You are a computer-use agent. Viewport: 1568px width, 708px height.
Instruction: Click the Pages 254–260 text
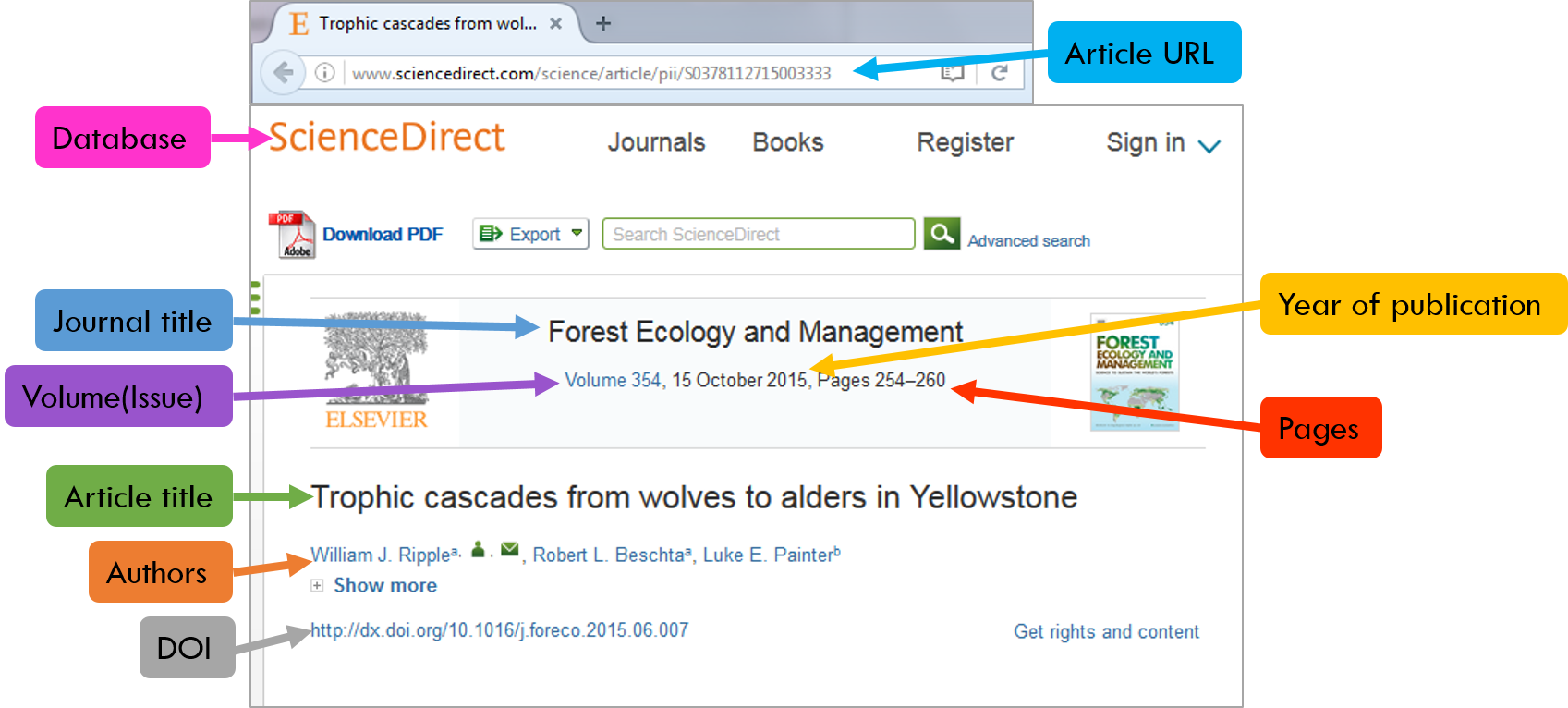point(881,380)
